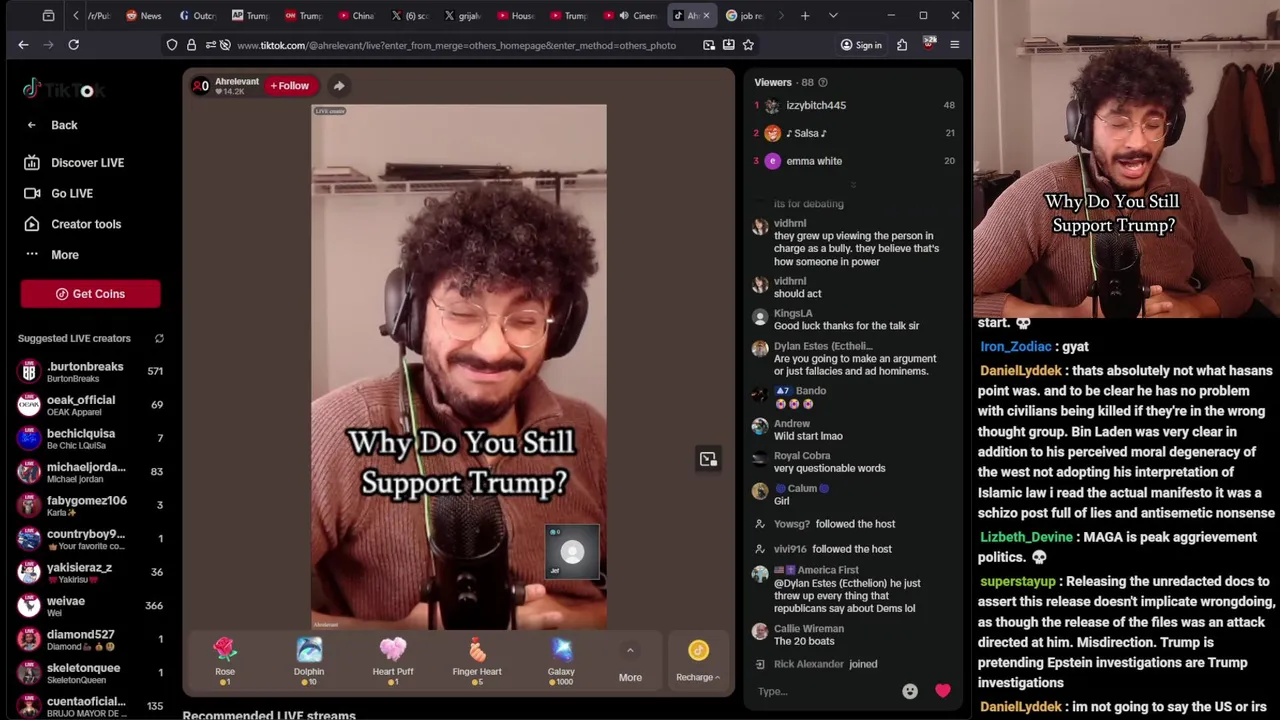Follow Ahrelevant
The width and height of the screenshot is (1280, 720).
289,86
